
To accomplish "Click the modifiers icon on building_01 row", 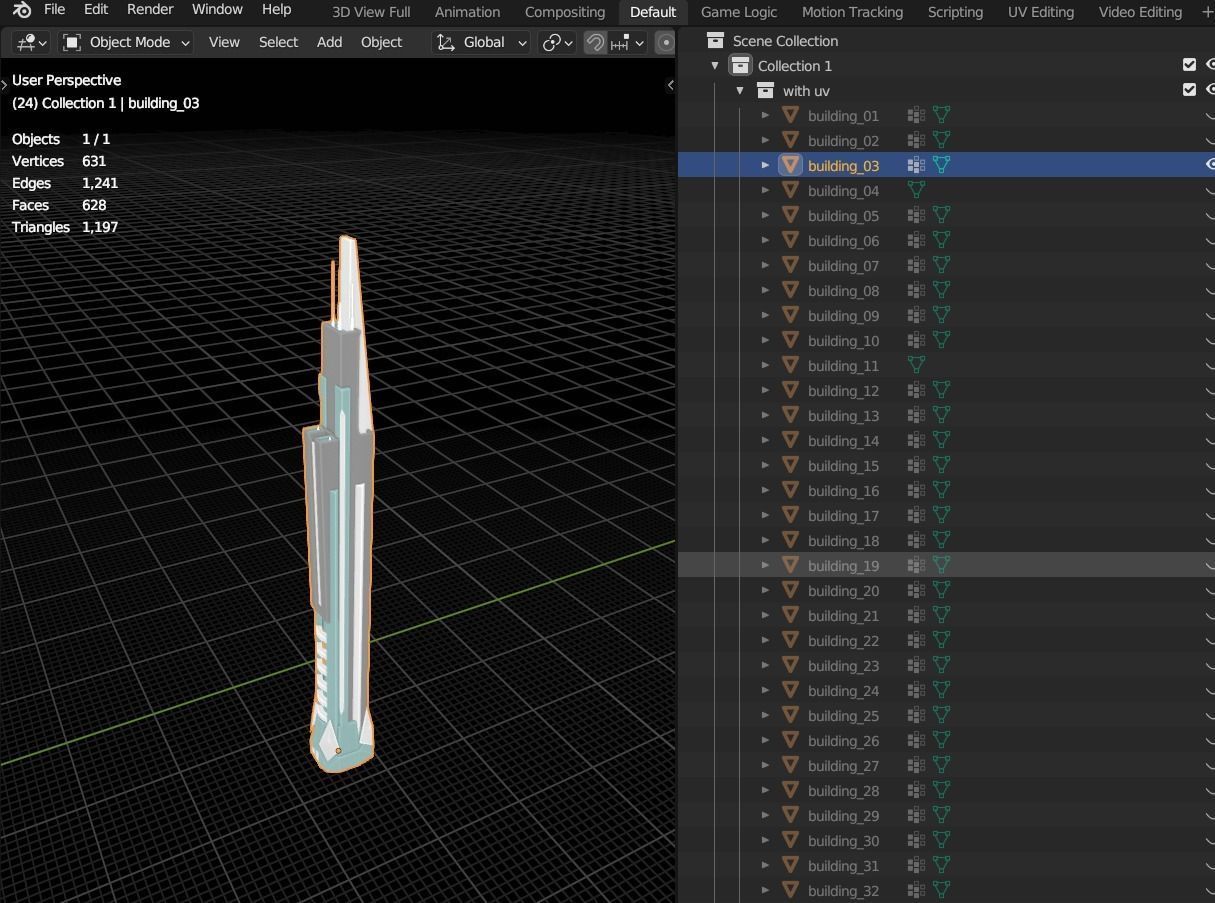I will point(915,115).
